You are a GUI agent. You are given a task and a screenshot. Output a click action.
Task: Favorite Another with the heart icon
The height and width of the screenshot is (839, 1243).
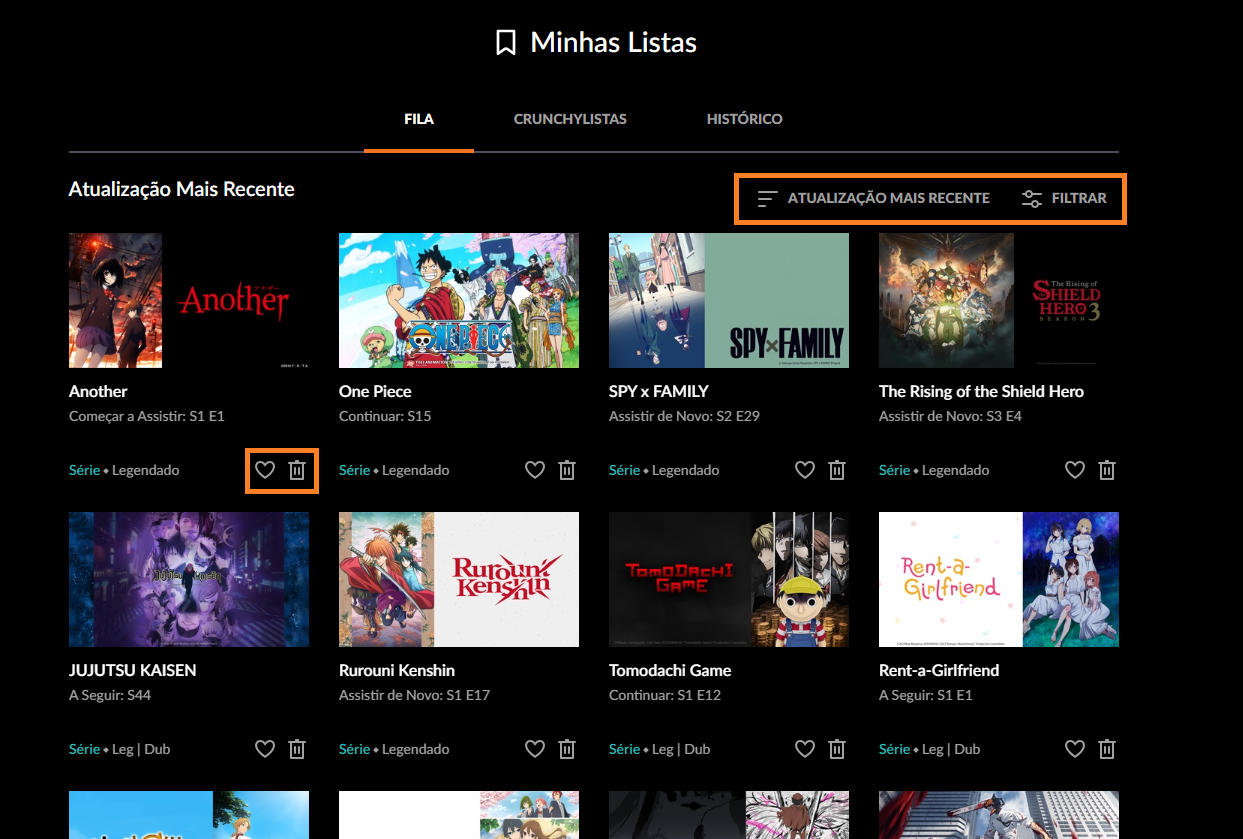(x=265, y=470)
